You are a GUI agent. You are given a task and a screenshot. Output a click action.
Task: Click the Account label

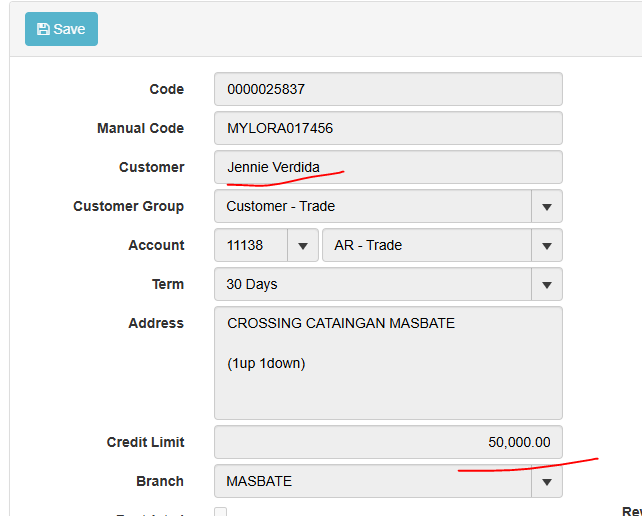pyautogui.click(x=156, y=245)
